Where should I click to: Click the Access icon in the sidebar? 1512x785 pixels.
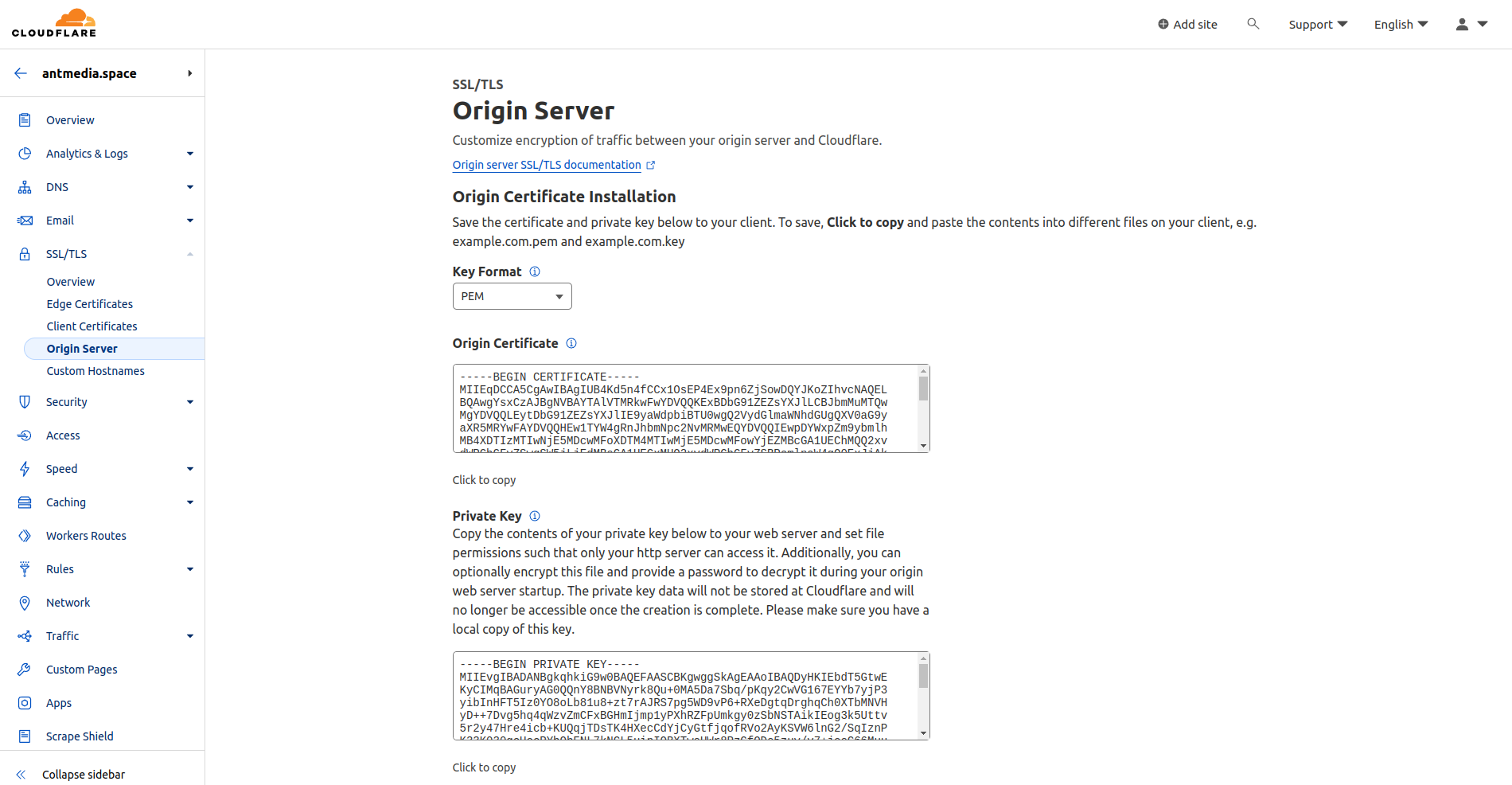click(25, 435)
